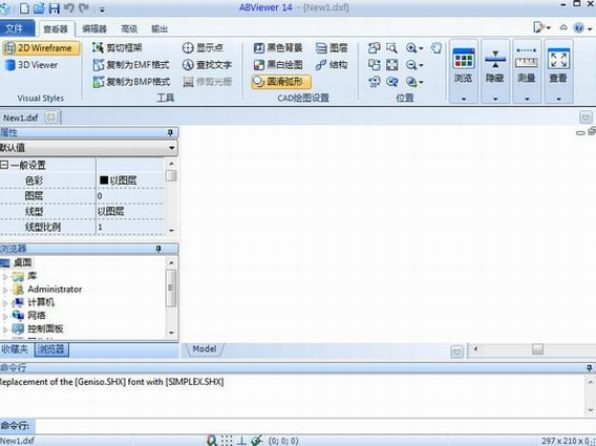Screen dimensions: 596x446
Task: Click the fit to window icon
Action: 392,65
